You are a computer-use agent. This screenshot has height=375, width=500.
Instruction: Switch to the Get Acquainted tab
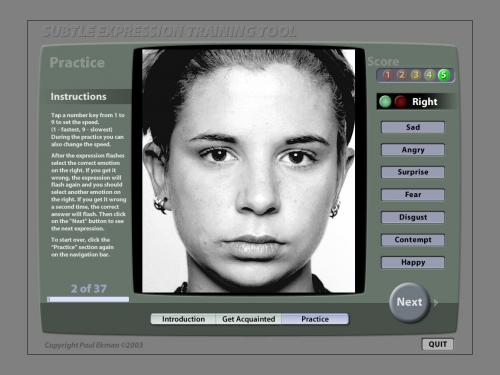click(x=249, y=319)
